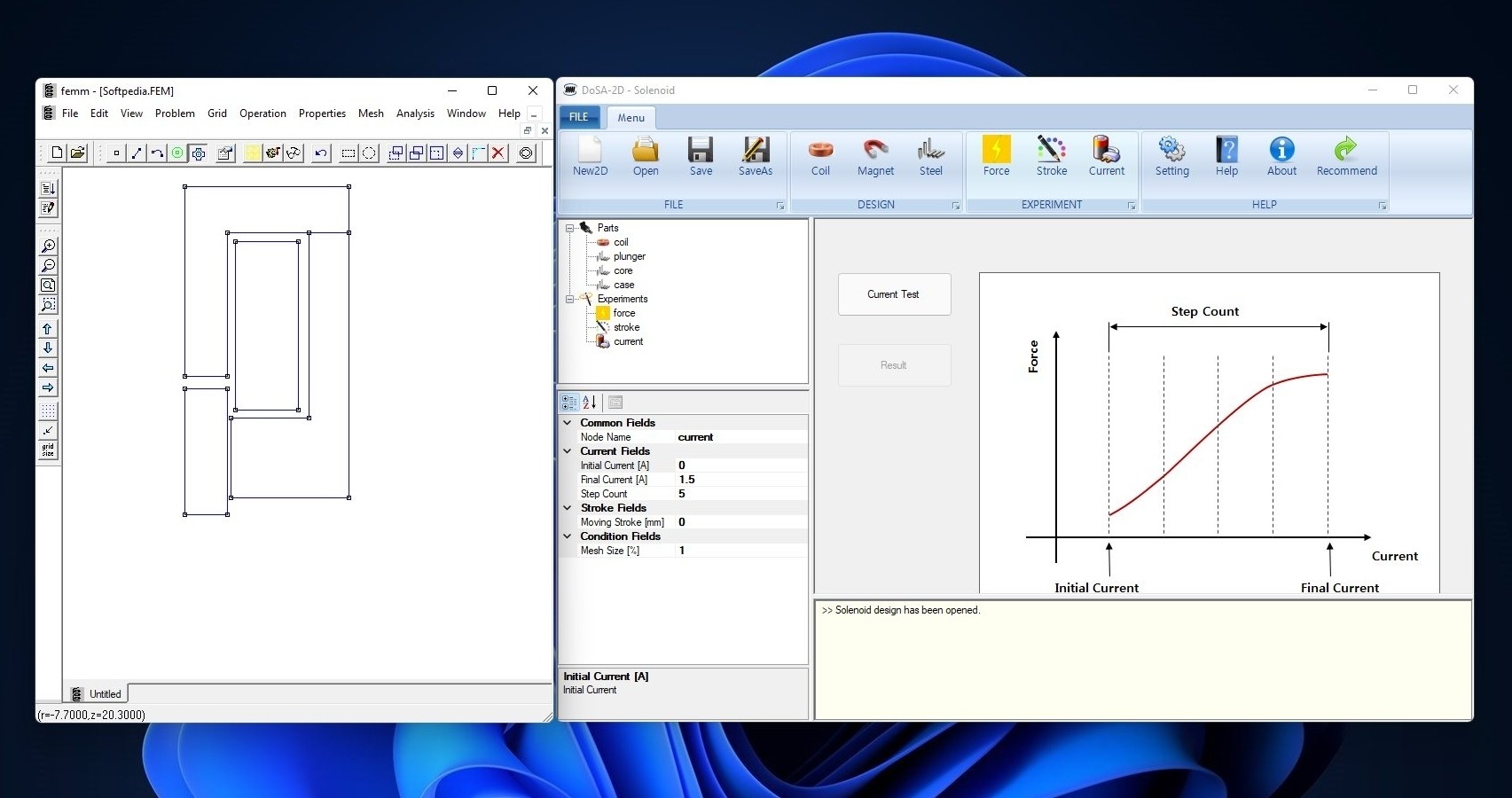Viewport: 1512px width, 798px height.
Task: Collapse the Current Fields section
Action: click(x=568, y=451)
